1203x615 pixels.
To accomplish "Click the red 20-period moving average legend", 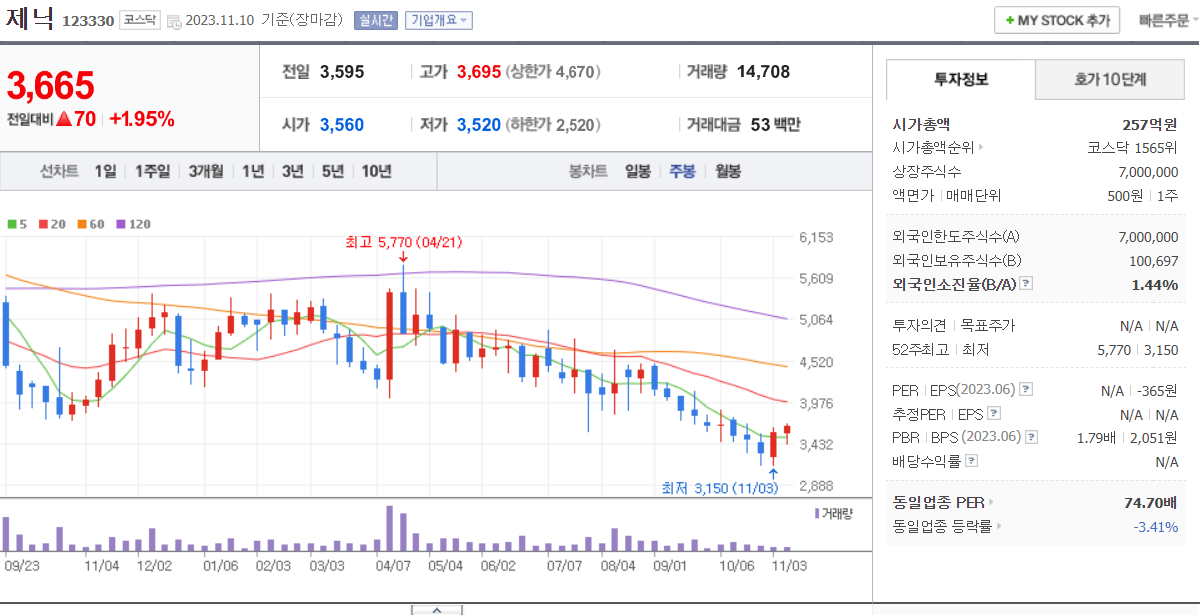I will [51, 224].
